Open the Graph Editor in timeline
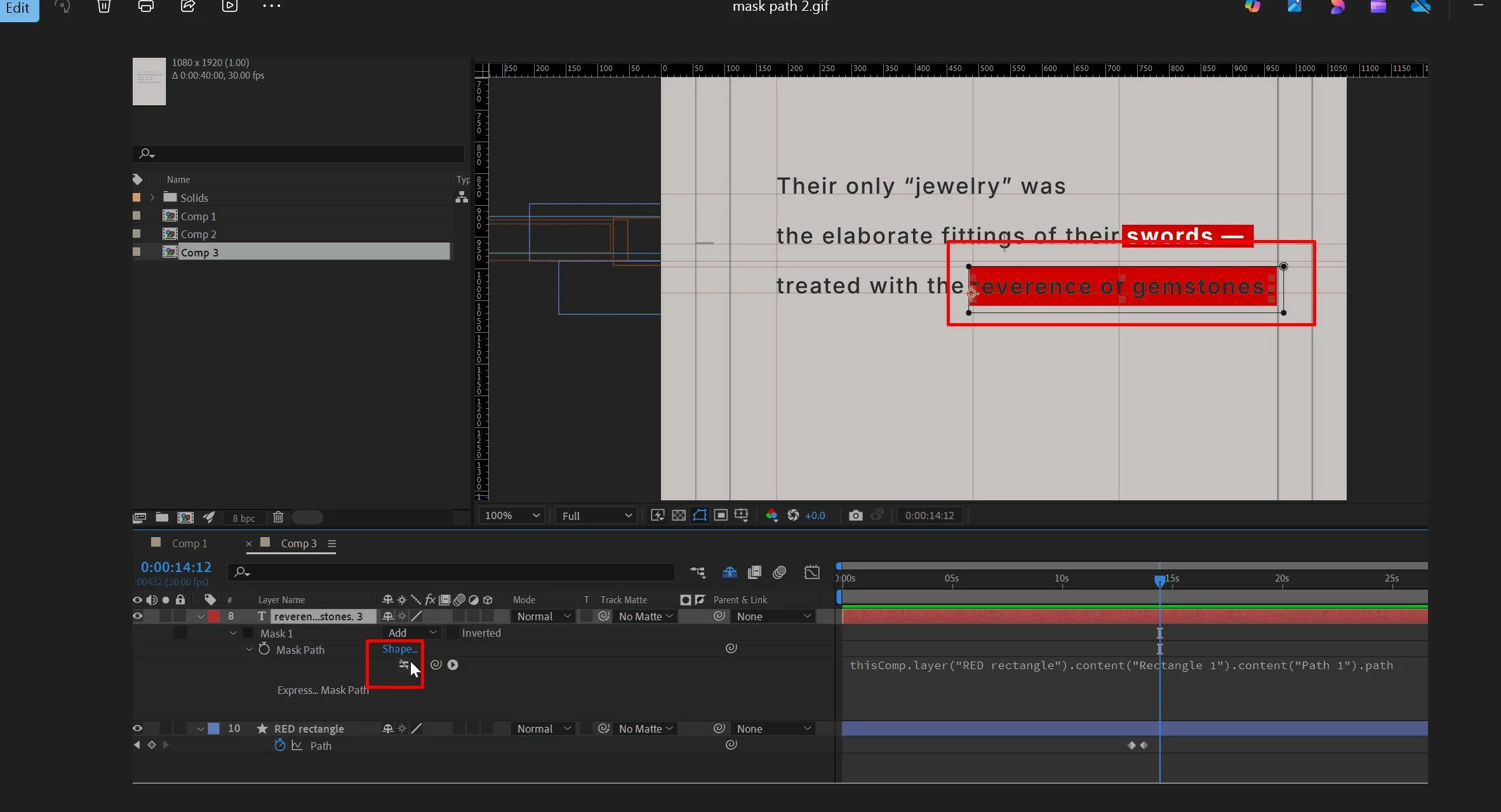 click(811, 572)
